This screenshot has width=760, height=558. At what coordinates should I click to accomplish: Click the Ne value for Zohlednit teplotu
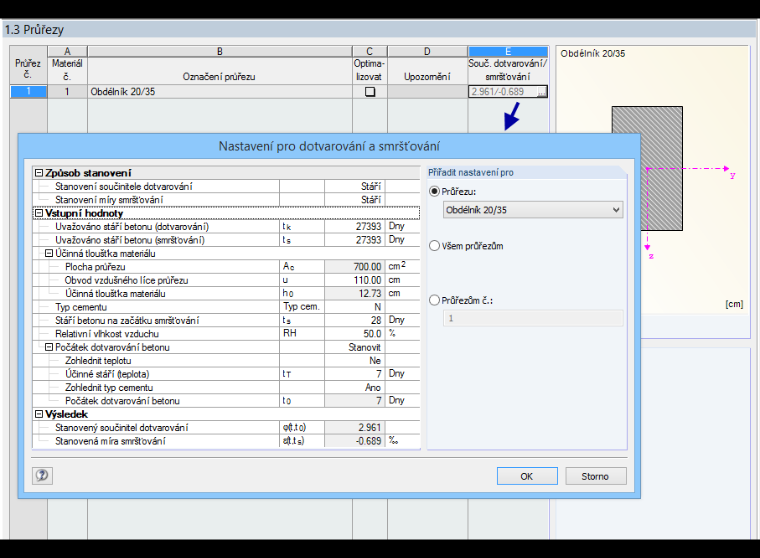tap(355, 361)
